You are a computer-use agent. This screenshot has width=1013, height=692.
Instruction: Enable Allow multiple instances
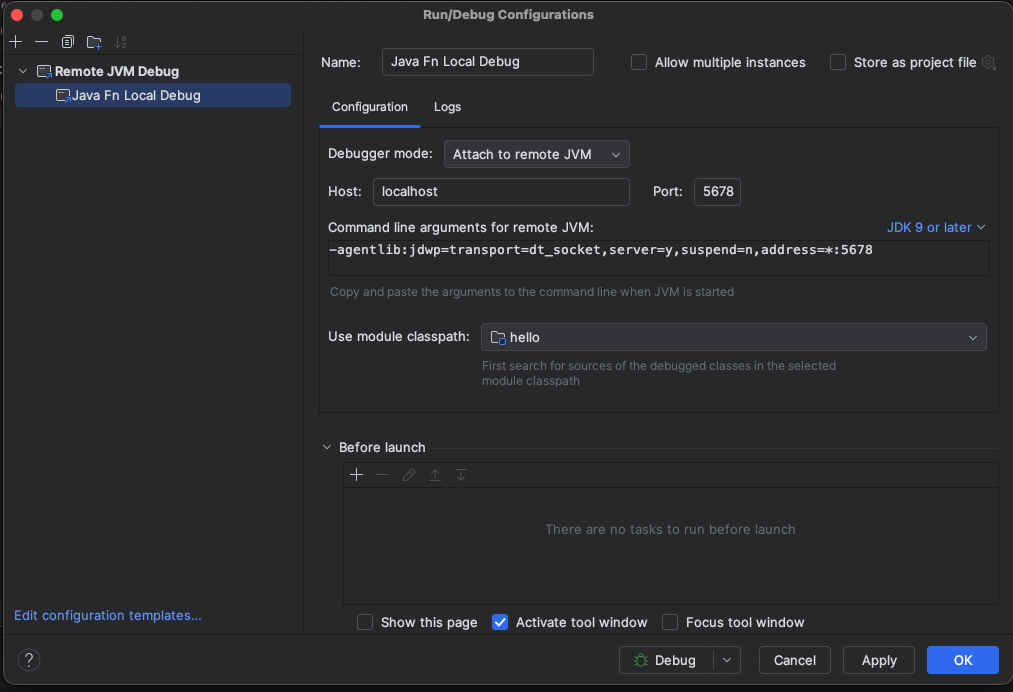(639, 62)
